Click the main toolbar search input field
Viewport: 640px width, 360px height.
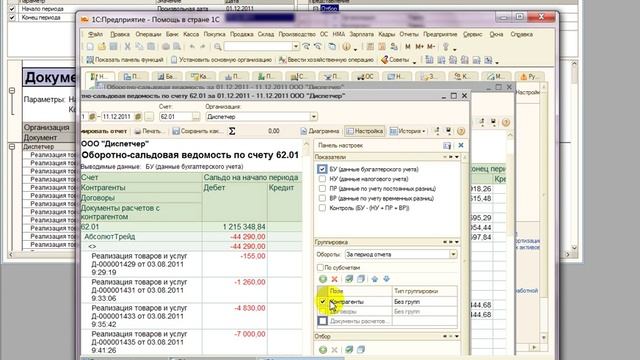(x=258, y=47)
